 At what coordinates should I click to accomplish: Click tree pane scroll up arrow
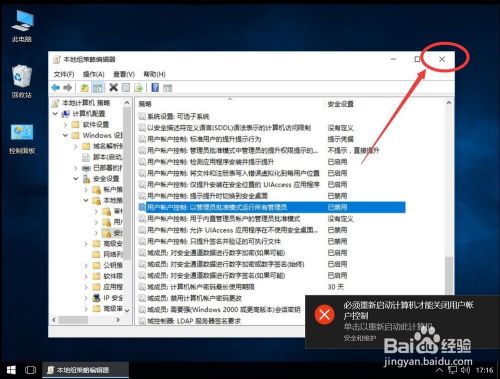coord(127,103)
